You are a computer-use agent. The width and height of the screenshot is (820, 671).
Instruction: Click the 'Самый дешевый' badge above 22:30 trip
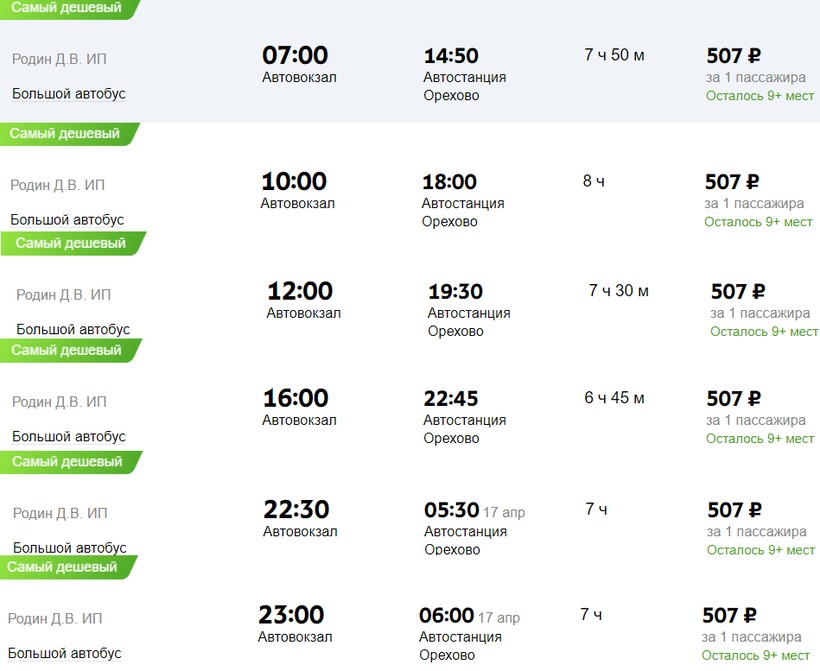tap(67, 462)
